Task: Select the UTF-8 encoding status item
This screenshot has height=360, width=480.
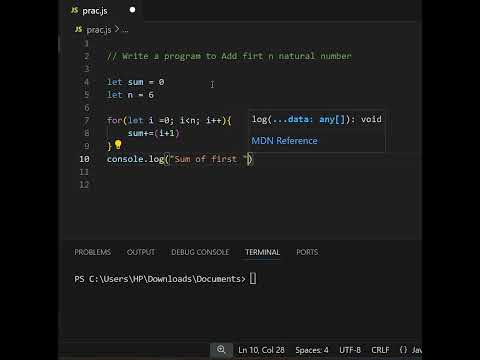Action: coord(350,350)
